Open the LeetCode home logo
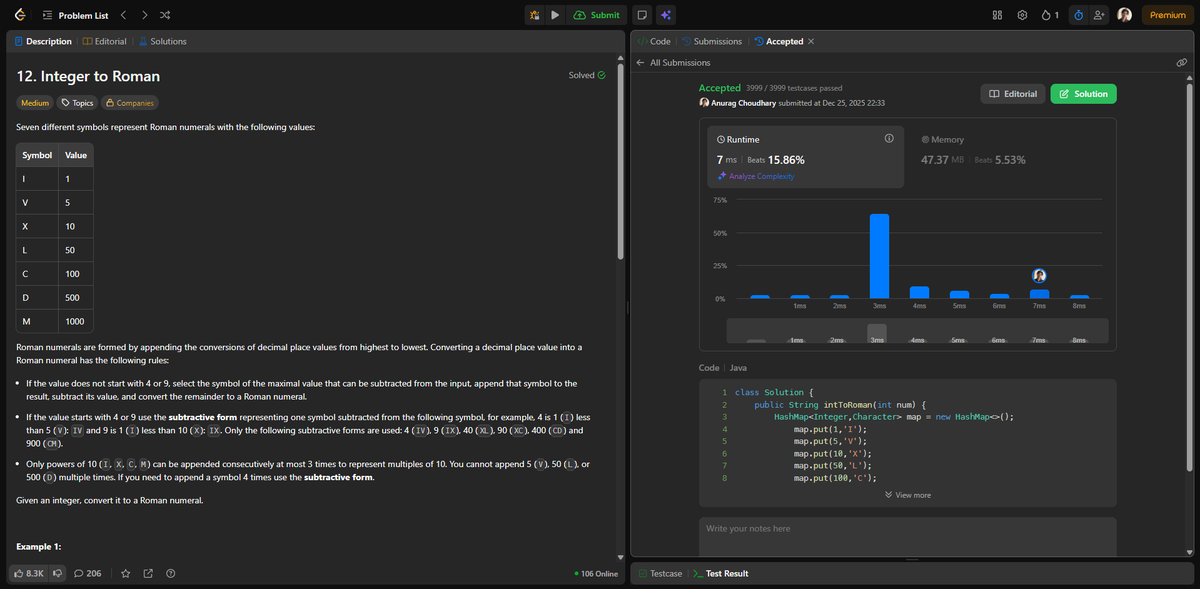 20,15
